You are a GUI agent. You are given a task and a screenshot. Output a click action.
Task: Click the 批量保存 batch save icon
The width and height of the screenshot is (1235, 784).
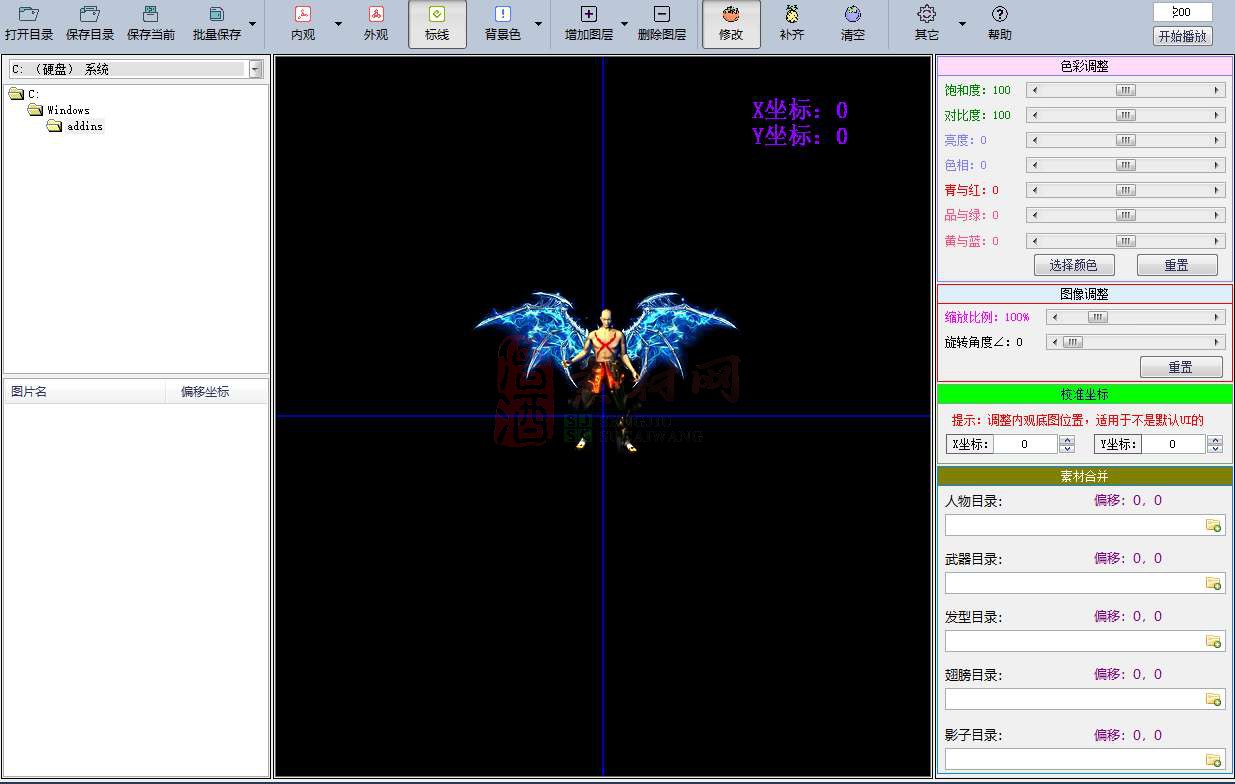(x=217, y=15)
